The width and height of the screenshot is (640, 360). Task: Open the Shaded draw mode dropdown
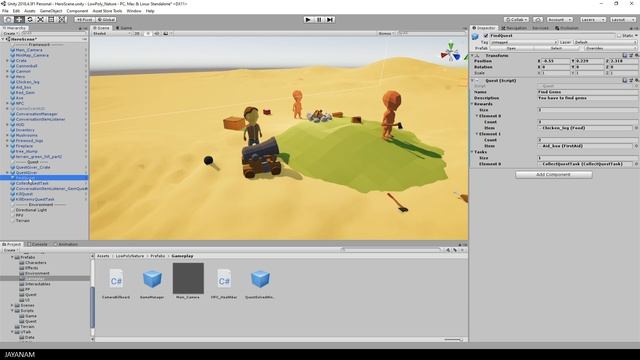pos(111,33)
